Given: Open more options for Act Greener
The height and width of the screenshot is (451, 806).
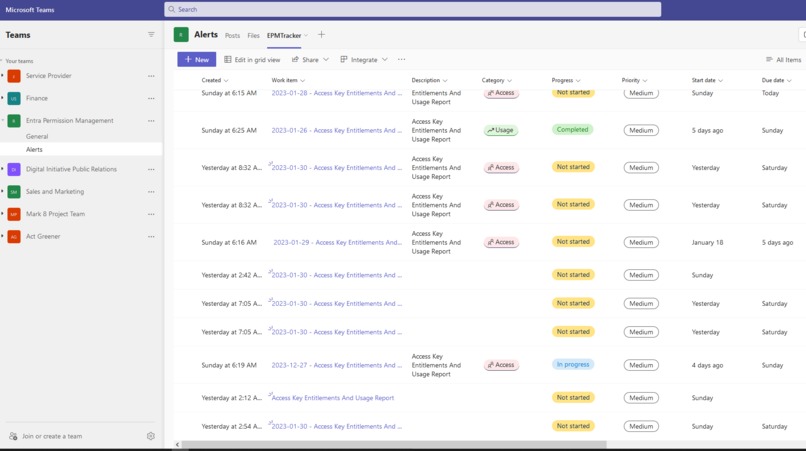Looking at the screenshot, I should (x=151, y=237).
